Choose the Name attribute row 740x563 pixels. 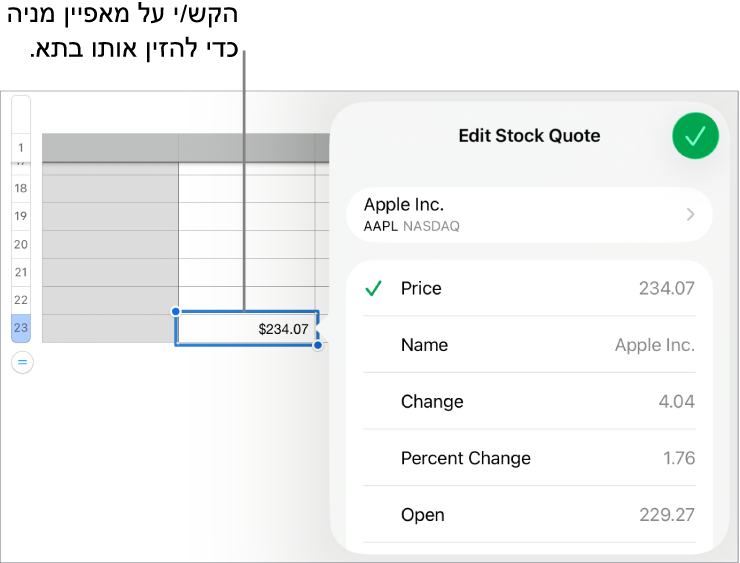click(x=528, y=345)
